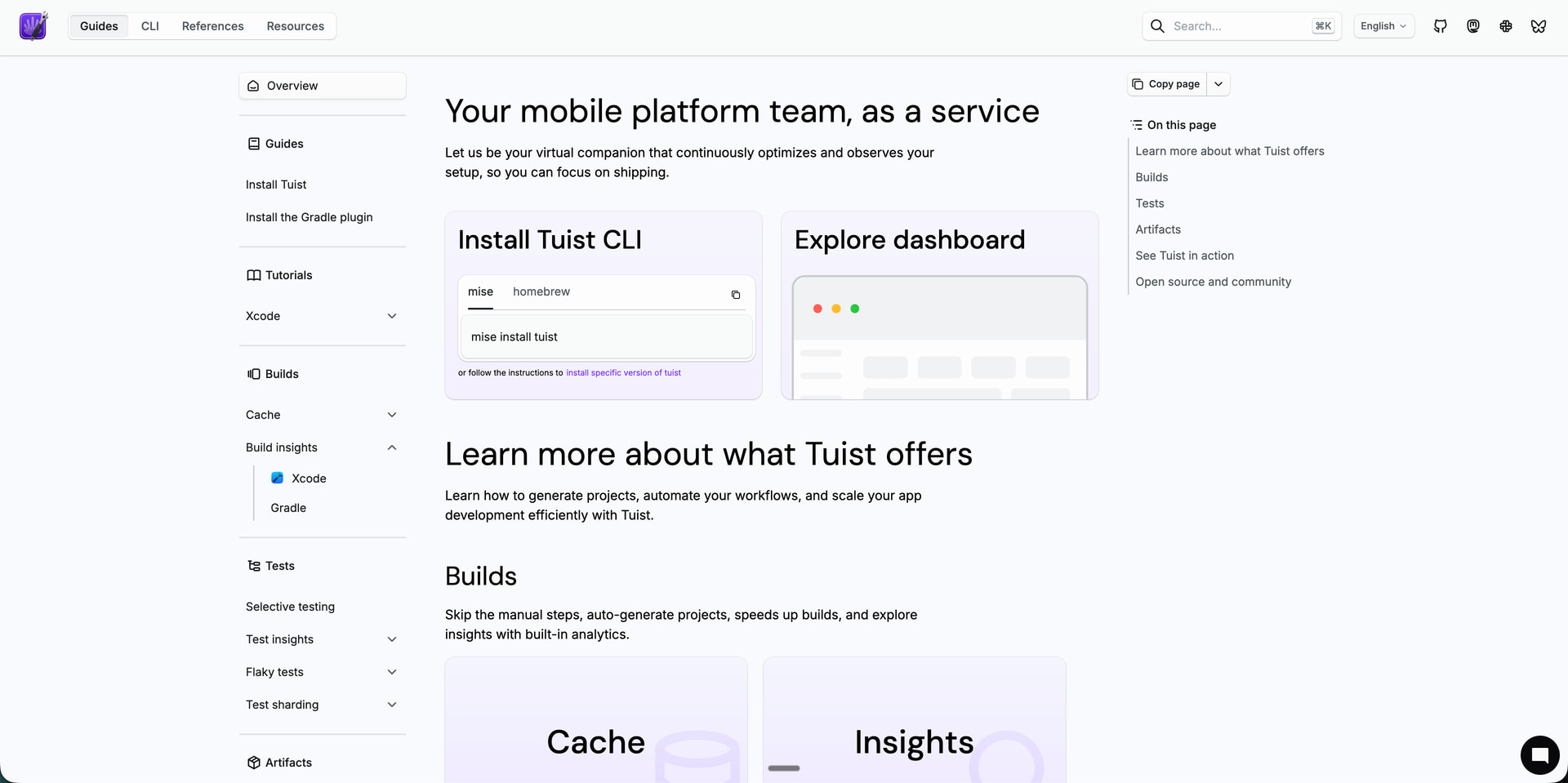Open the English language dropdown
The height and width of the screenshot is (783, 1568).
[x=1383, y=26]
